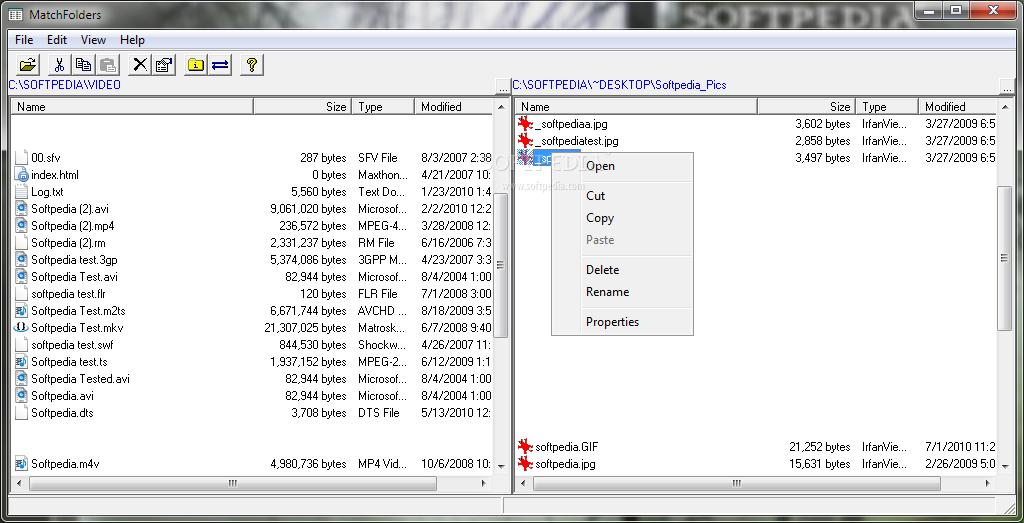Viewport: 1024px width, 523px height.
Task: Click the Delete X toolbar icon
Action: pyautogui.click(x=140, y=65)
